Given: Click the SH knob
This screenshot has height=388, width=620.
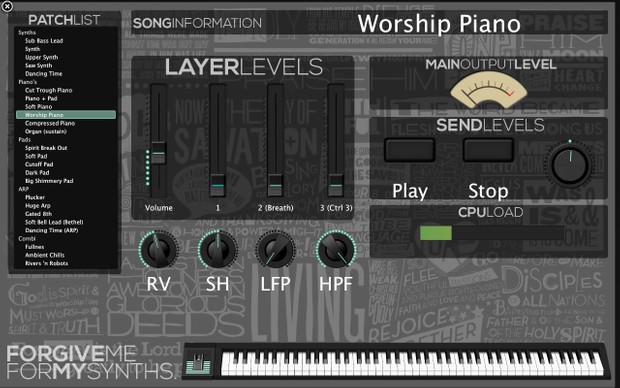Looking at the screenshot, I should (x=217, y=250).
